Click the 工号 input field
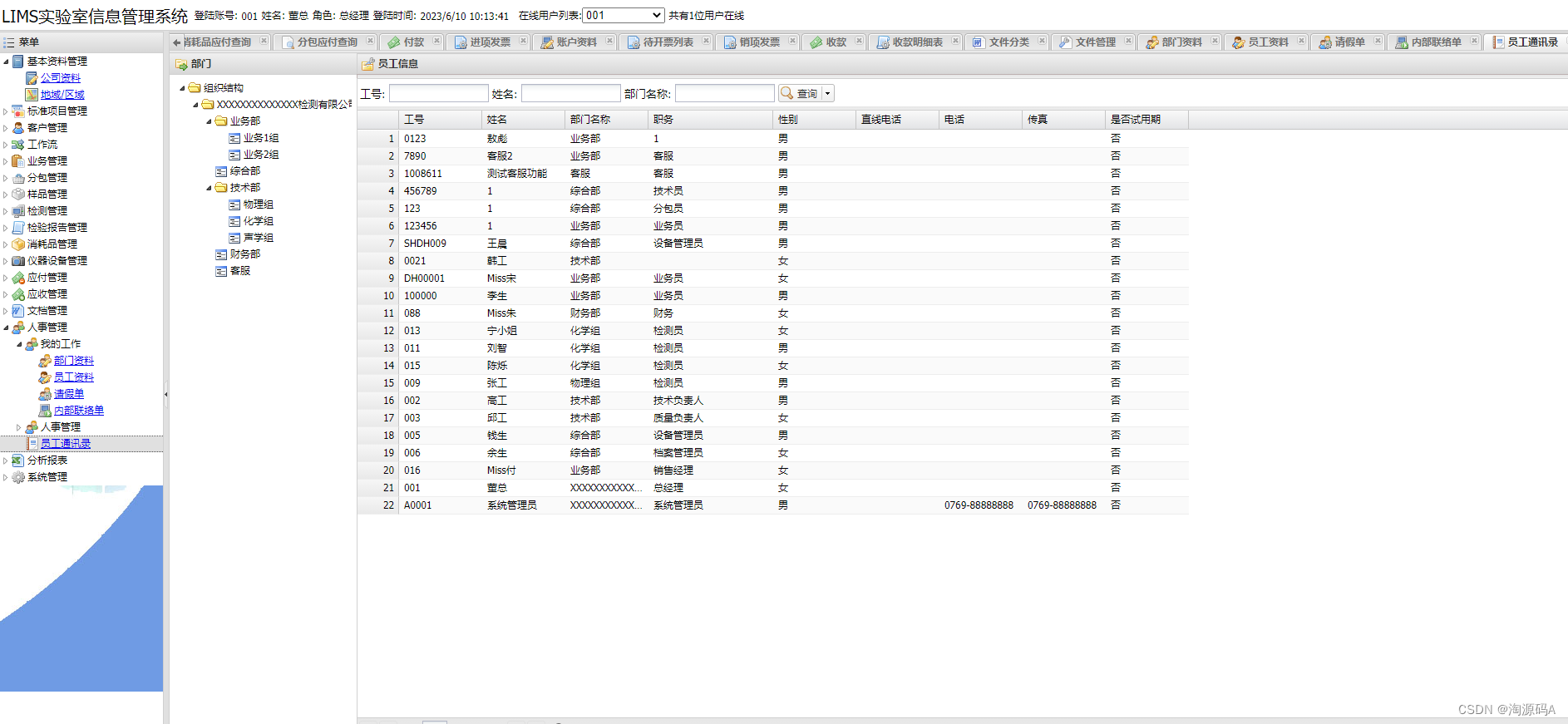This screenshot has width=1568, height=724. click(438, 94)
